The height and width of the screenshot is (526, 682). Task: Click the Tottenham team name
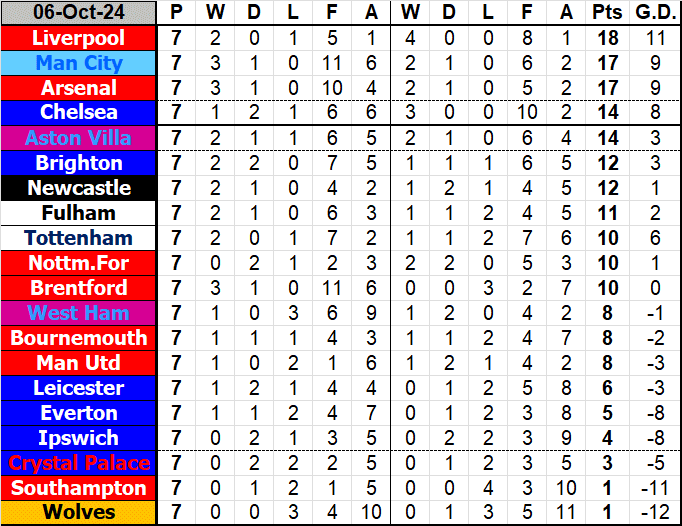[79, 238]
